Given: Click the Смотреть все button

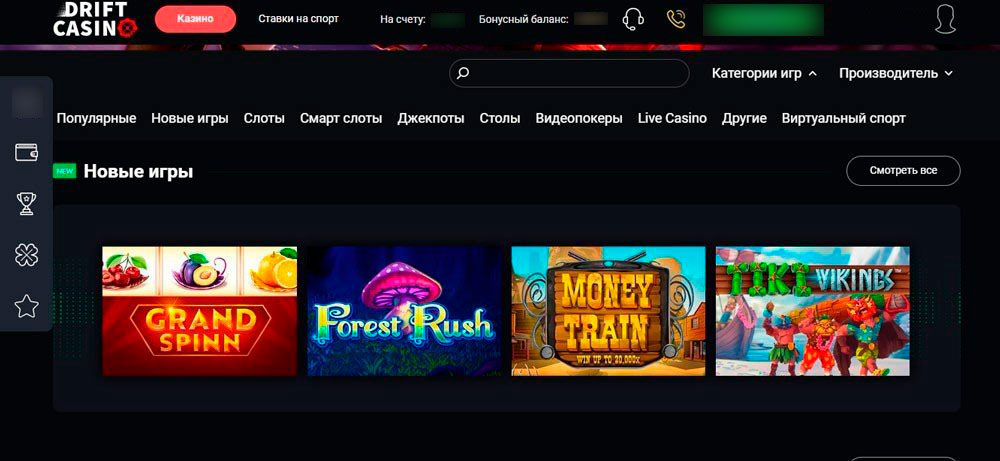Looking at the screenshot, I should tap(903, 171).
